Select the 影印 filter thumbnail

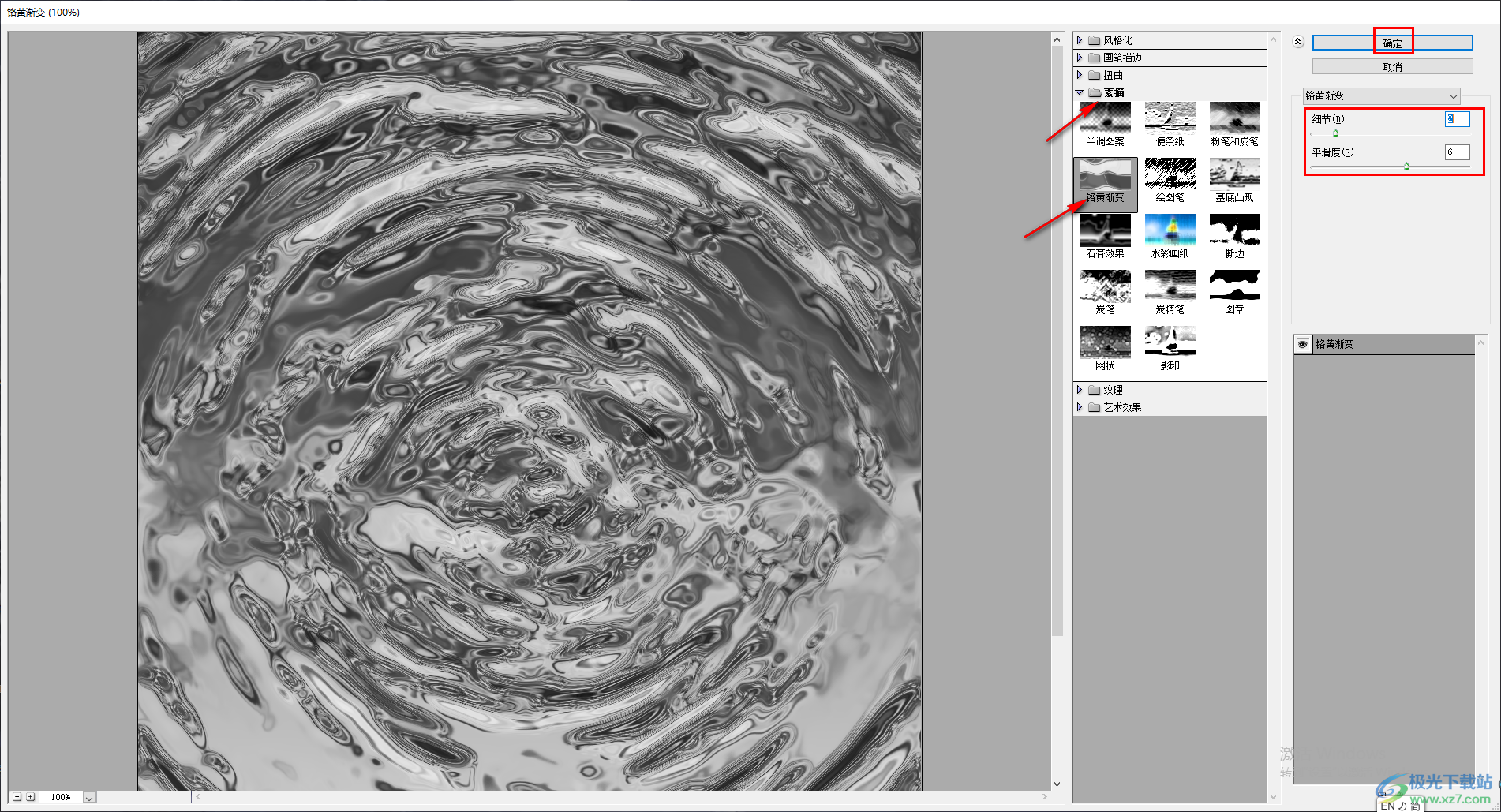(1170, 349)
